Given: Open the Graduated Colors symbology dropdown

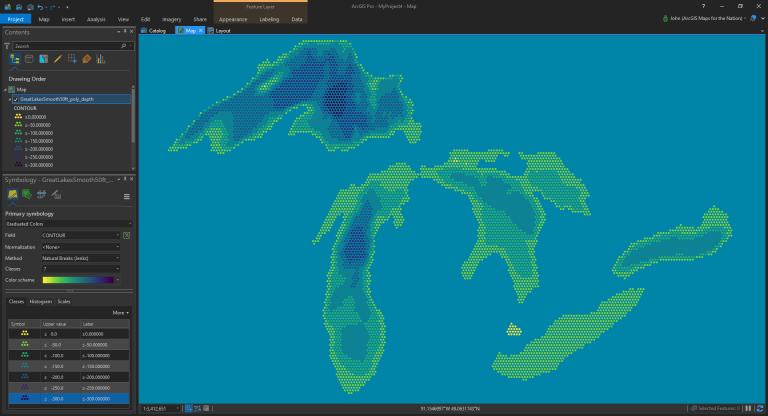Looking at the screenshot, I should coord(68,224).
